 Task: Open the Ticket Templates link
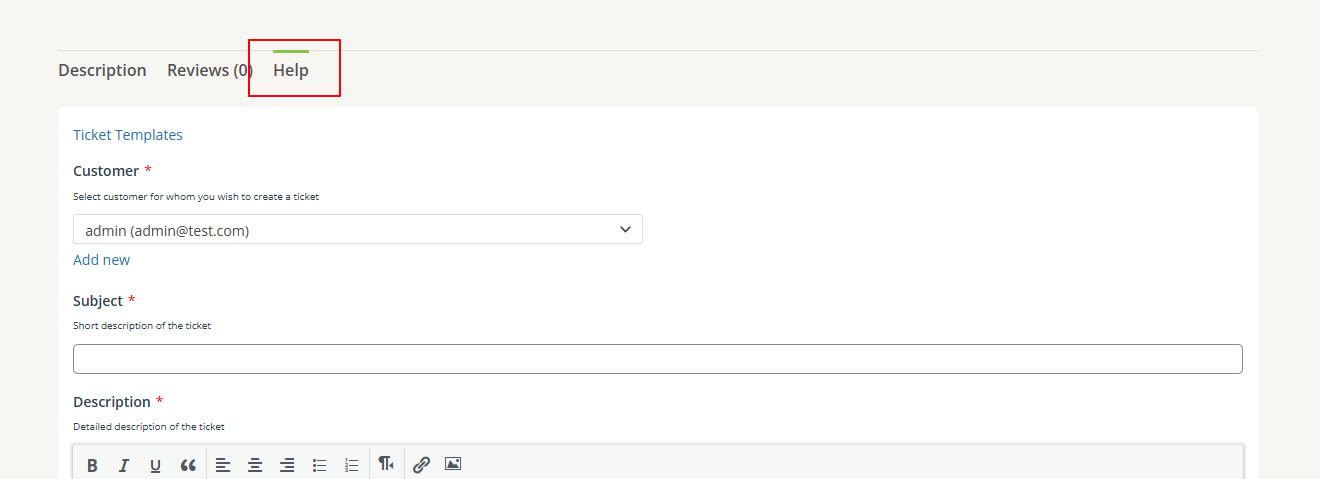(x=128, y=135)
